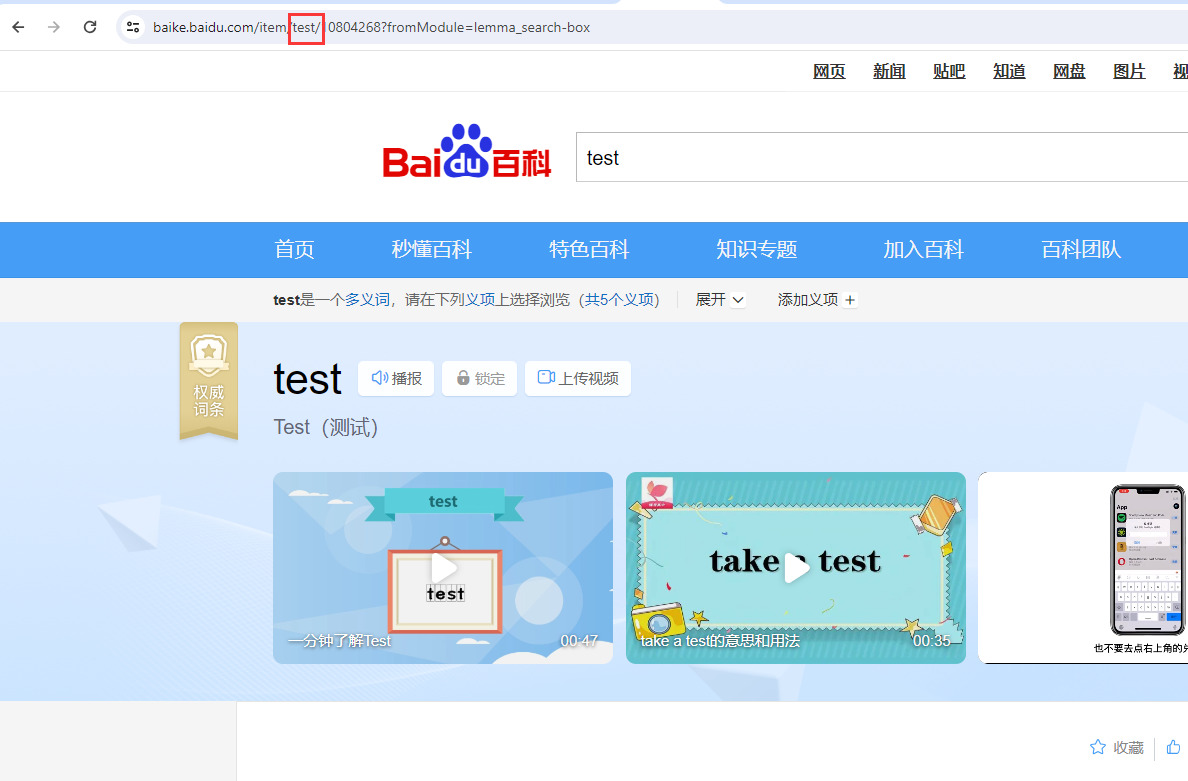Play the 一分钟了解Test video

(x=444, y=567)
